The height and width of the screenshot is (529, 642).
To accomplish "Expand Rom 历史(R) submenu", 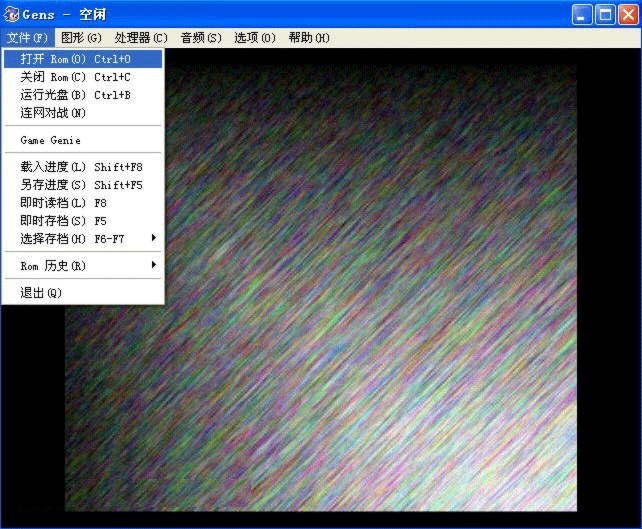I will coord(83,266).
